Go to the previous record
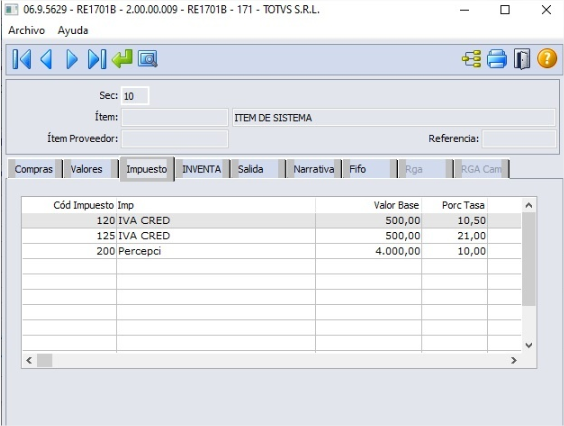 46,59
